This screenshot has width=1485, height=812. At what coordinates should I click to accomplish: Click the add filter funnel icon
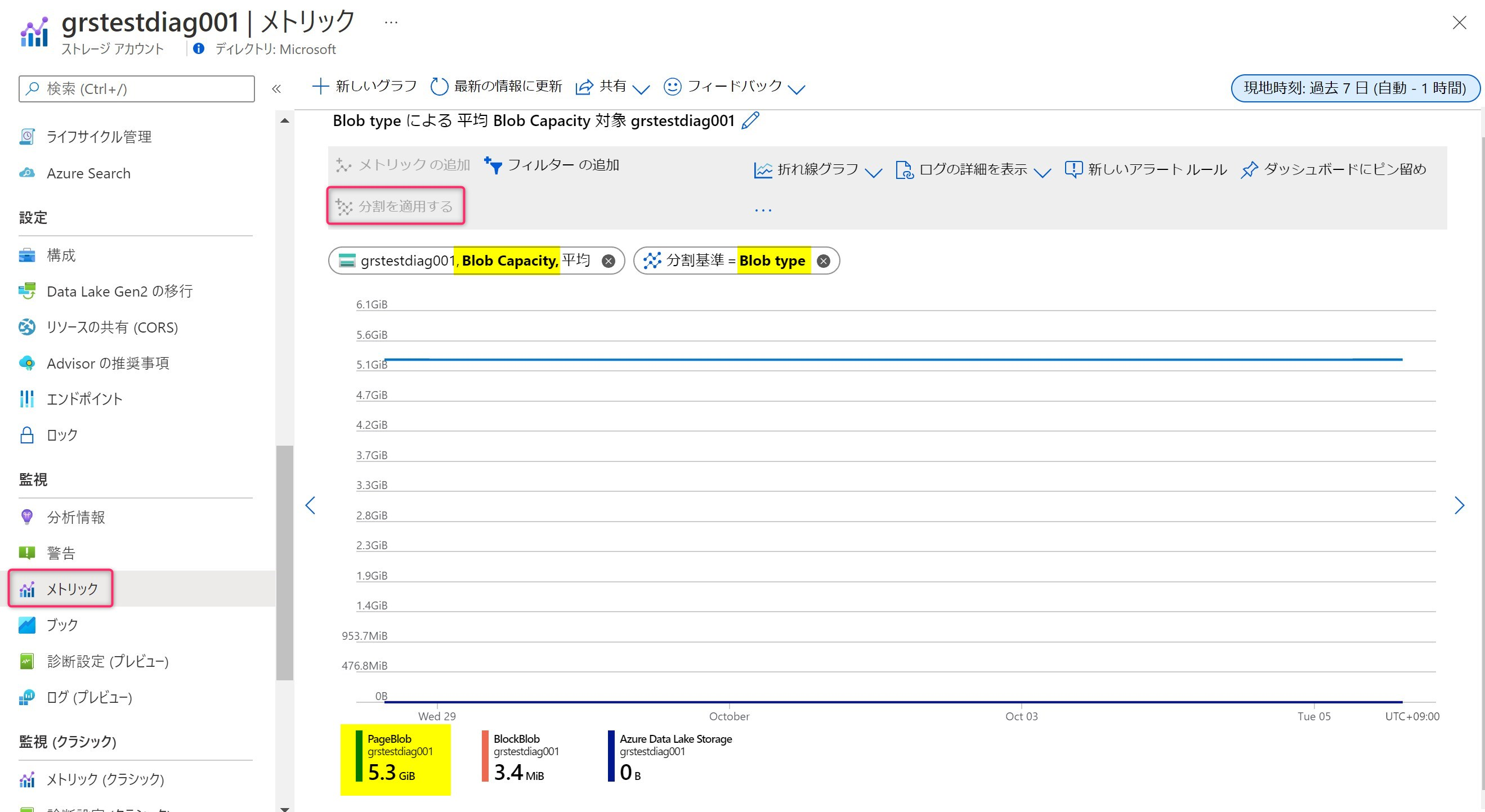[493, 165]
